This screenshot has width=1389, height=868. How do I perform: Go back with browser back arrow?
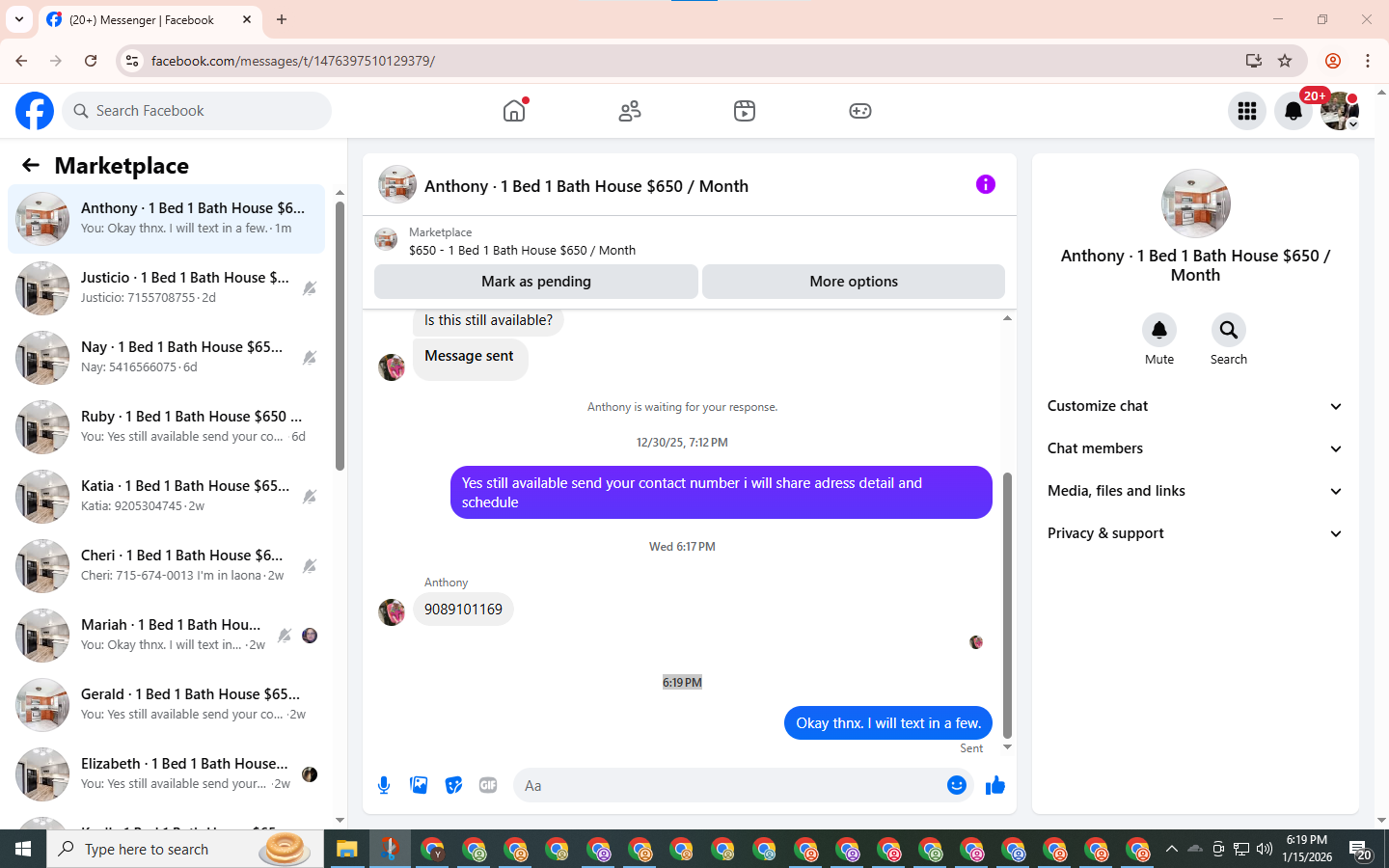21,61
